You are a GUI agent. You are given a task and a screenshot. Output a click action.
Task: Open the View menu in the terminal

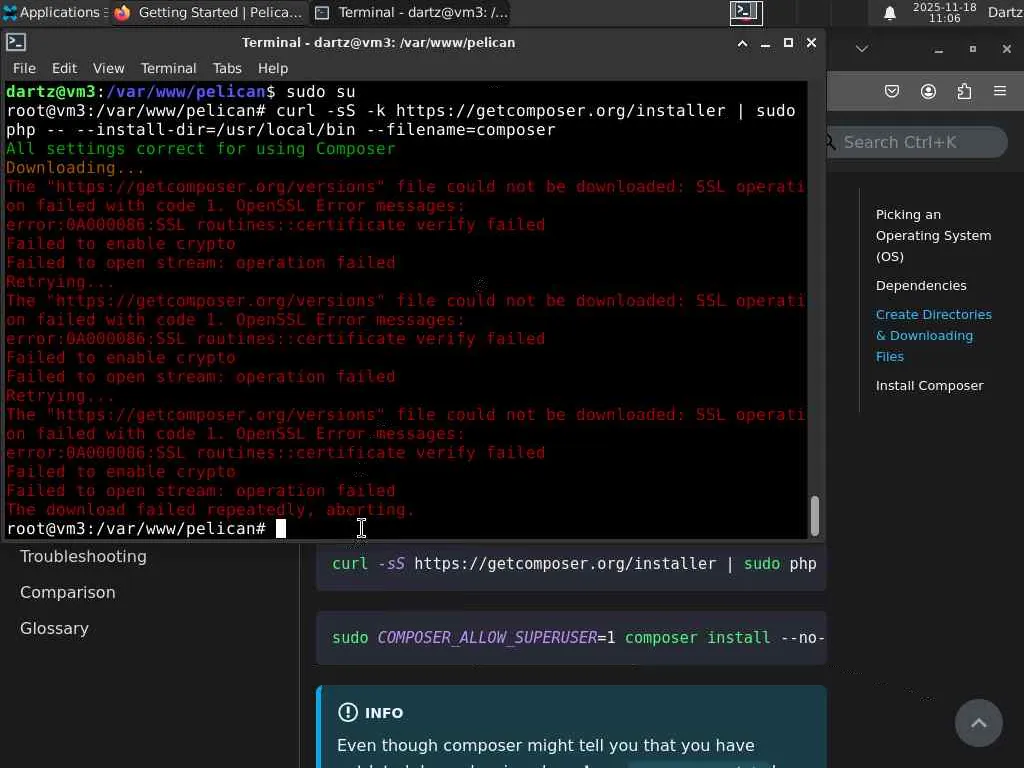[x=108, y=68]
